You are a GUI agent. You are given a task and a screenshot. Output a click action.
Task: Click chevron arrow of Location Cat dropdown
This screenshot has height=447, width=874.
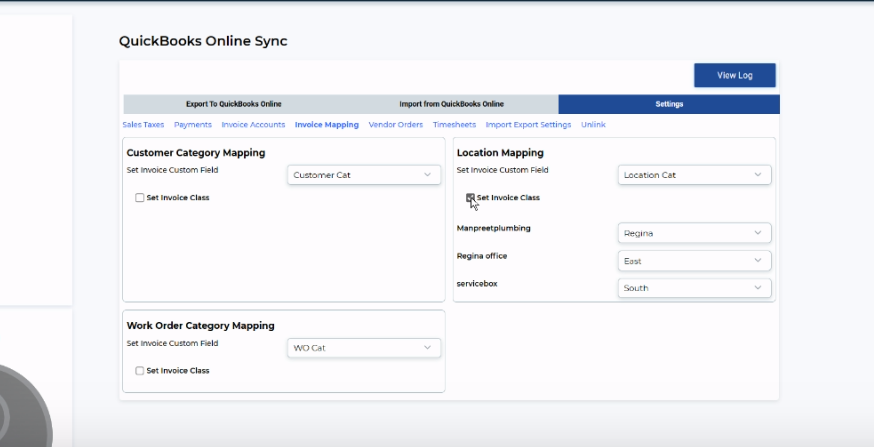pyautogui.click(x=758, y=174)
